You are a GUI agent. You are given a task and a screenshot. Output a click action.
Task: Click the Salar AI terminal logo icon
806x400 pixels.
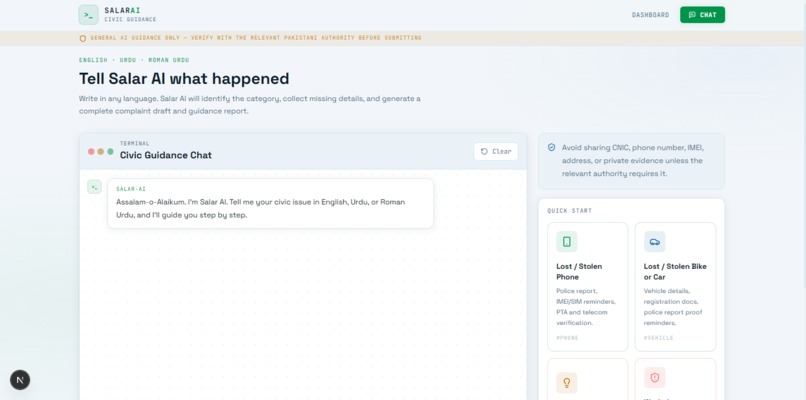click(88, 15)
